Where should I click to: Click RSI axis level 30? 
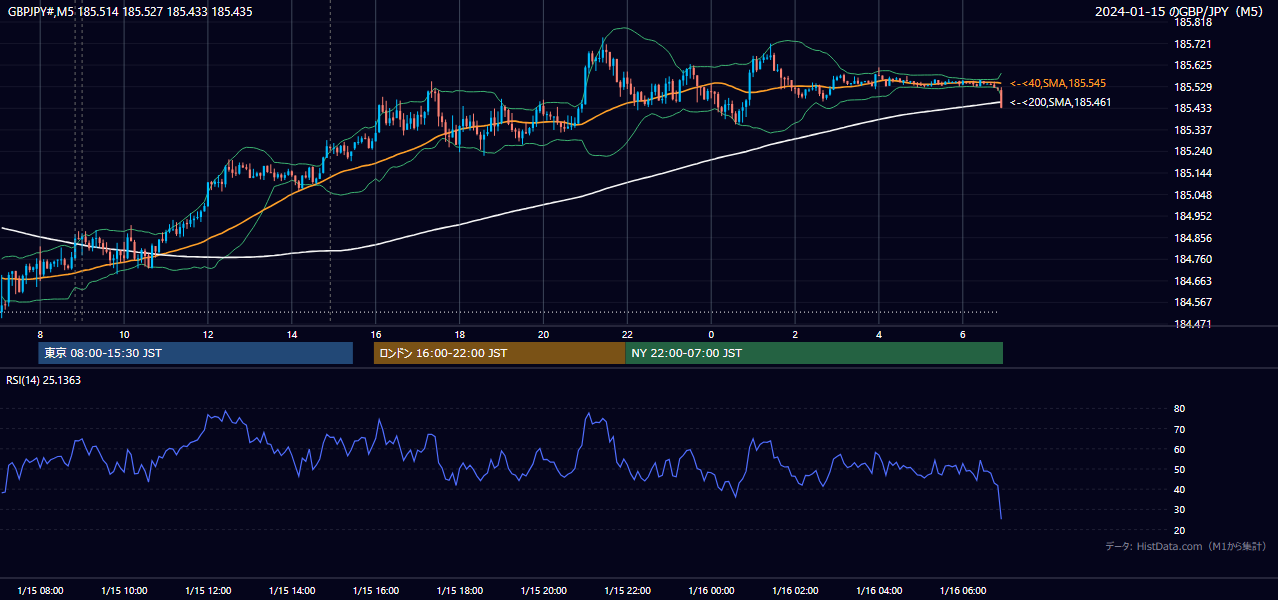(x=1179, y=510)
